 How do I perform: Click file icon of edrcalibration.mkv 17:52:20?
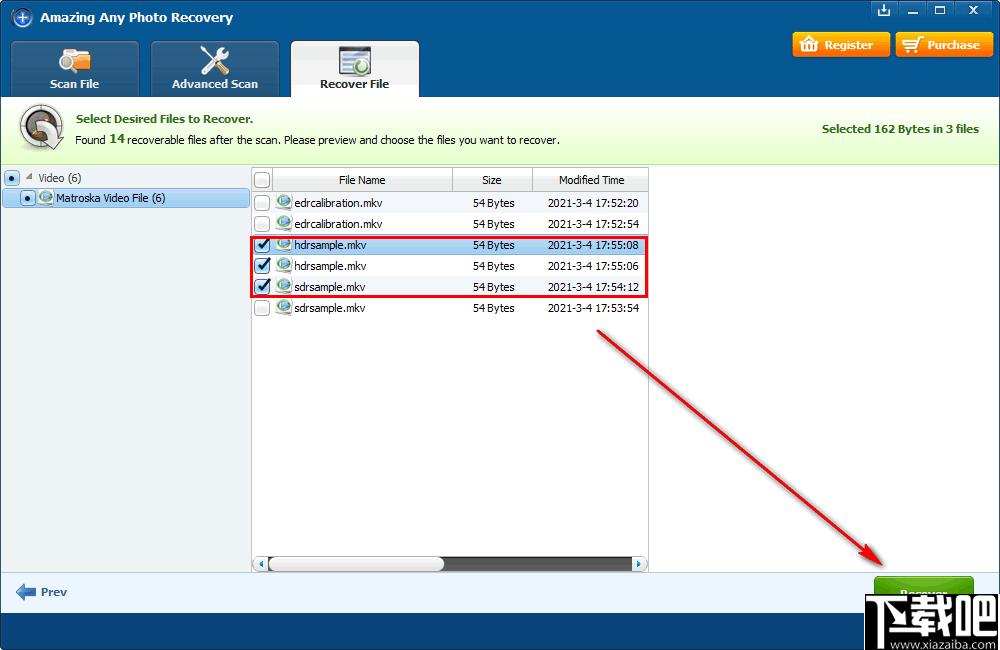point(283,202)
